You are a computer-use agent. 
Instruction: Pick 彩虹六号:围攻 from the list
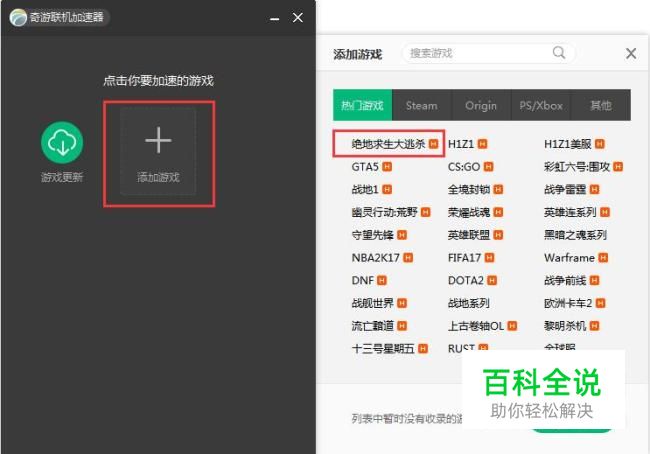tap(577, 167)
